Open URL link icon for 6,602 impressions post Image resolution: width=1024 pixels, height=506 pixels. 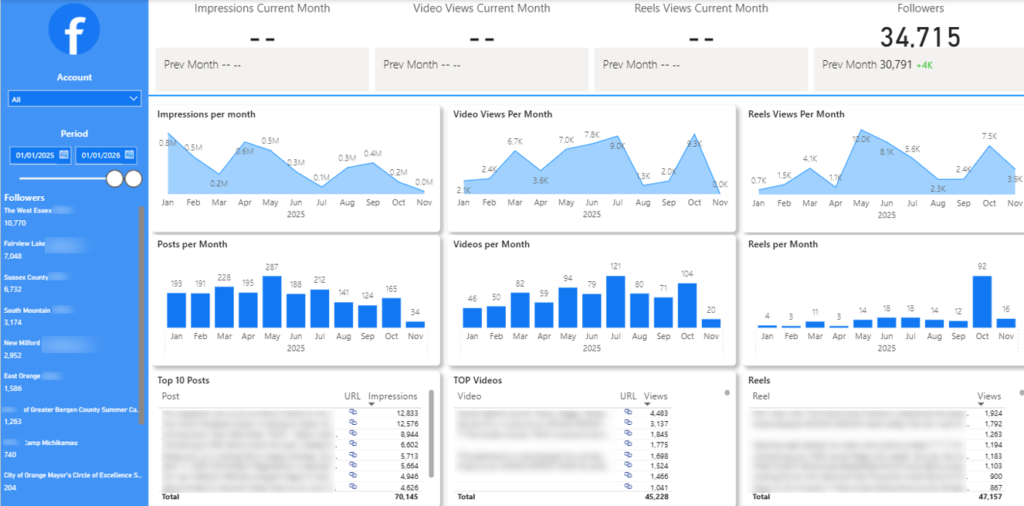[x=353, y=444]
